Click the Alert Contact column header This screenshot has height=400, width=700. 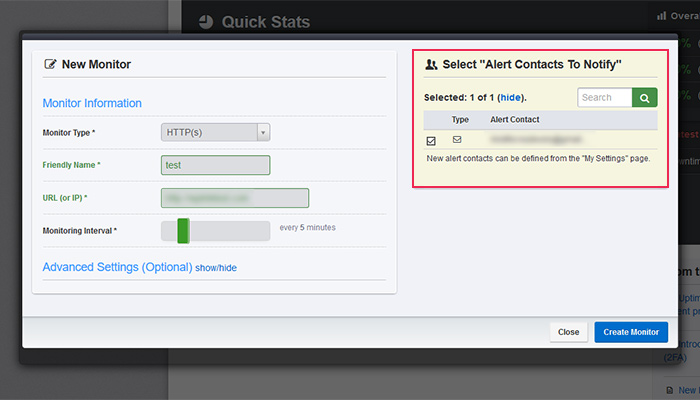(x=515, y=120)
